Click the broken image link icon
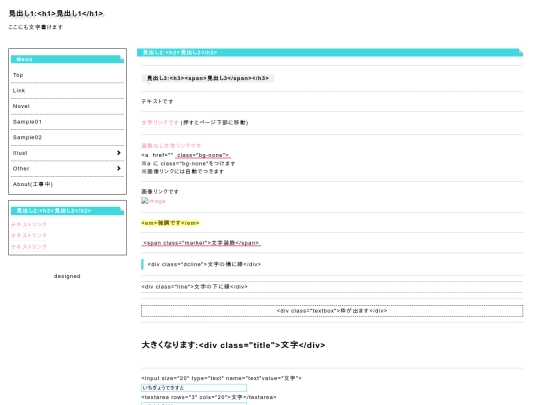Image resolution: width=540 pixels, height=405 pixels. [145, 201]
